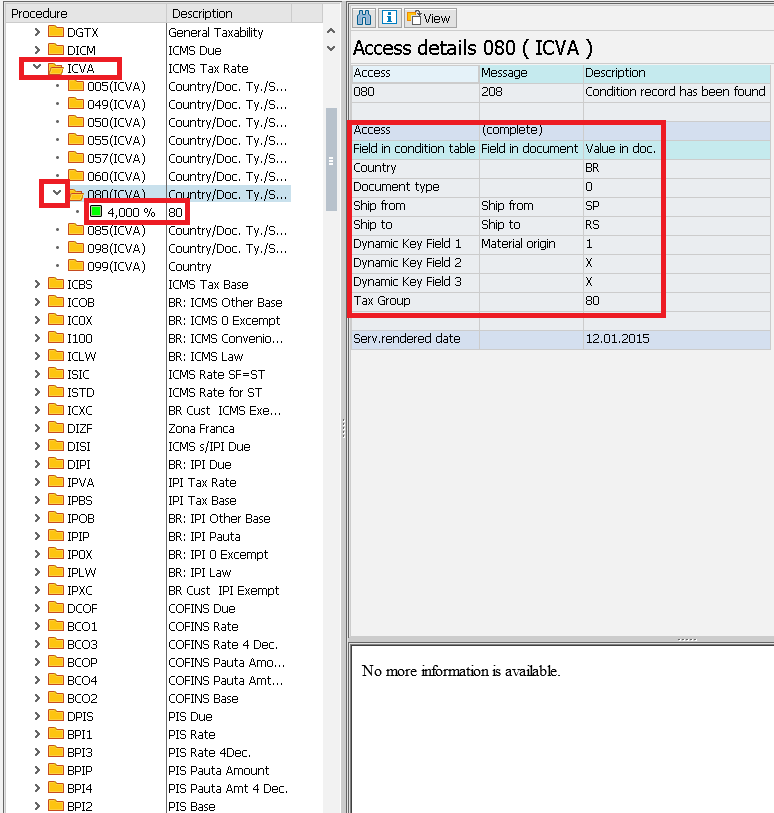Collapse the ICVA tree node
Viewport: 774px width, 813px height.
point(37,68)
